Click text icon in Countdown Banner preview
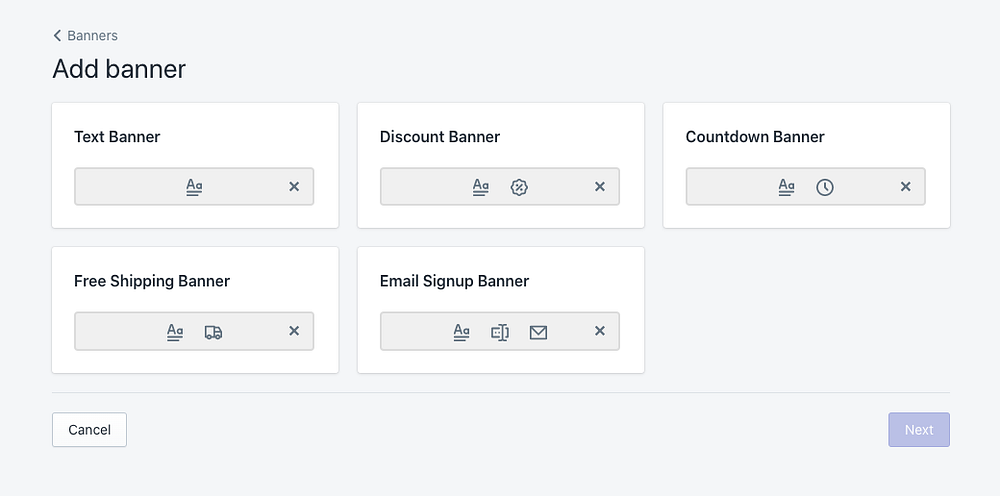This screenshot has height=496, width=1000. [x=787, y=187]
